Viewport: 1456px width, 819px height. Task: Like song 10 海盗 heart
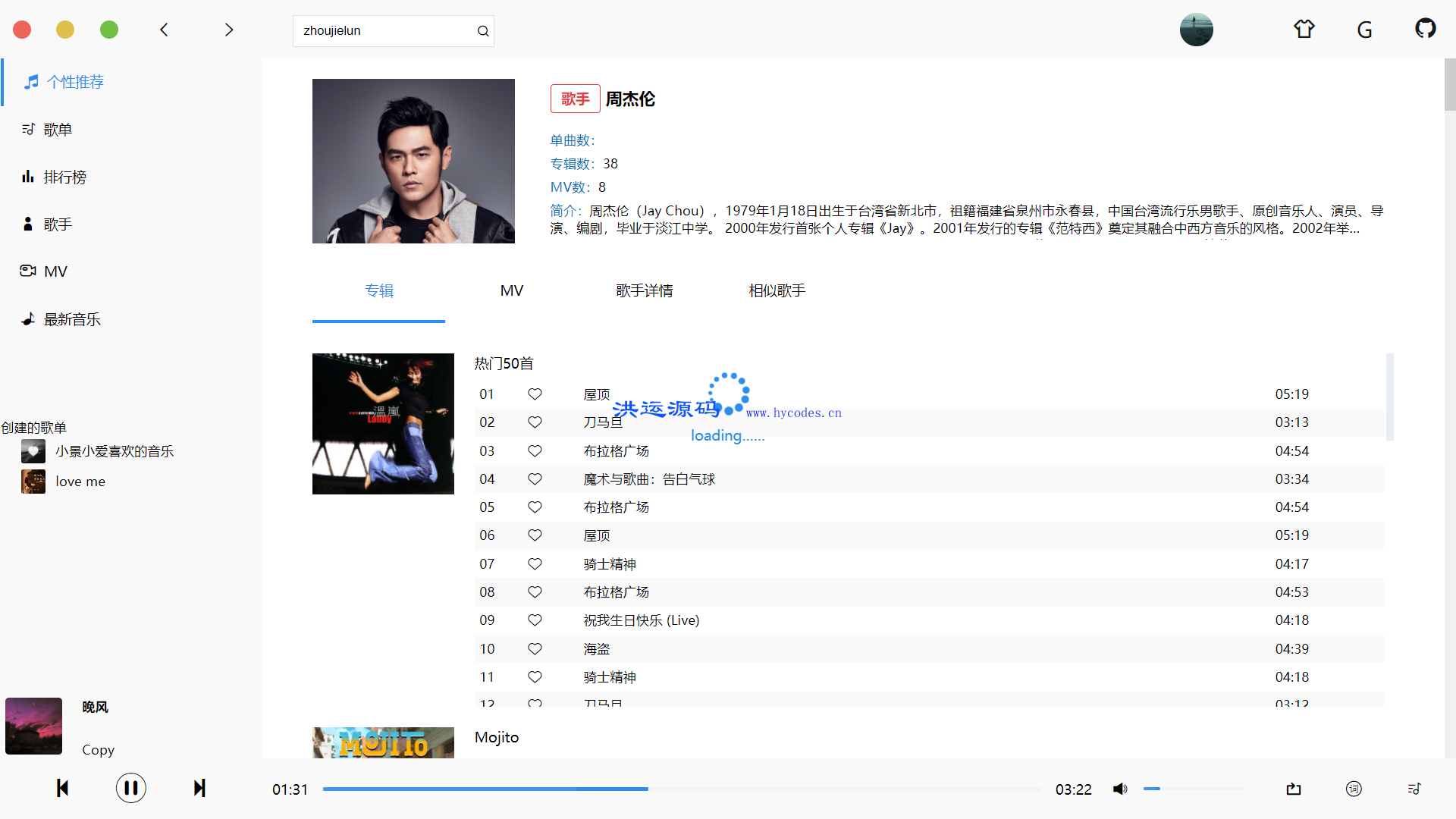(535, 649)
